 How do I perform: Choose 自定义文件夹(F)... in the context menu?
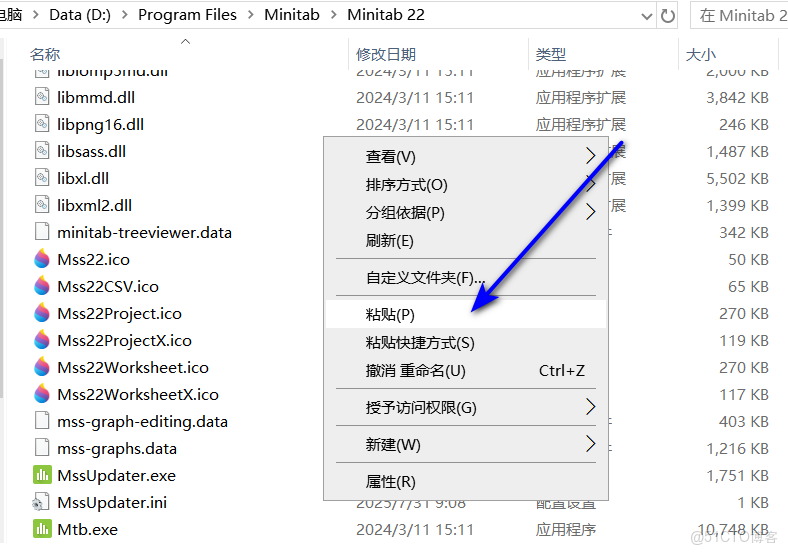coord(465,277)
